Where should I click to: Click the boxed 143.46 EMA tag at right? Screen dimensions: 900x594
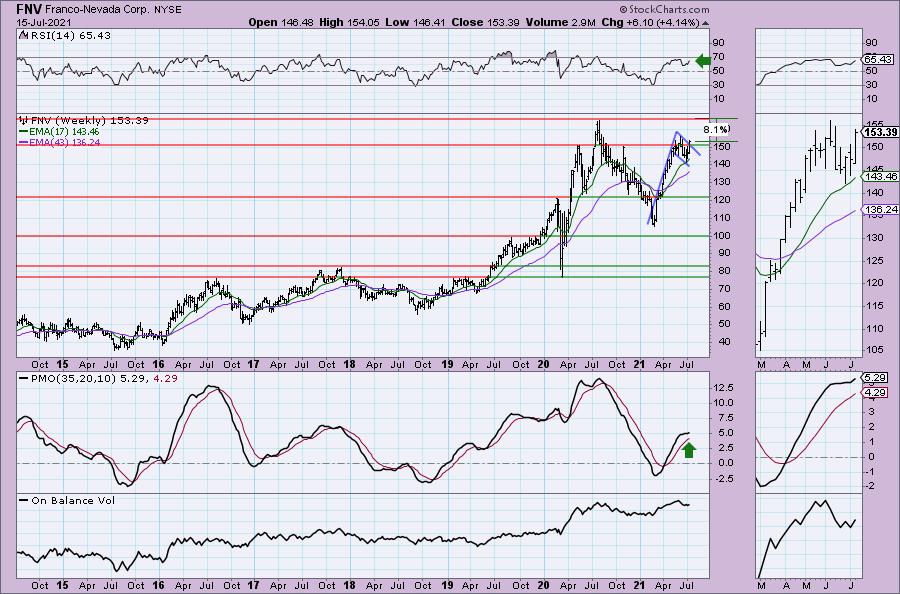[x=880, y=177]
